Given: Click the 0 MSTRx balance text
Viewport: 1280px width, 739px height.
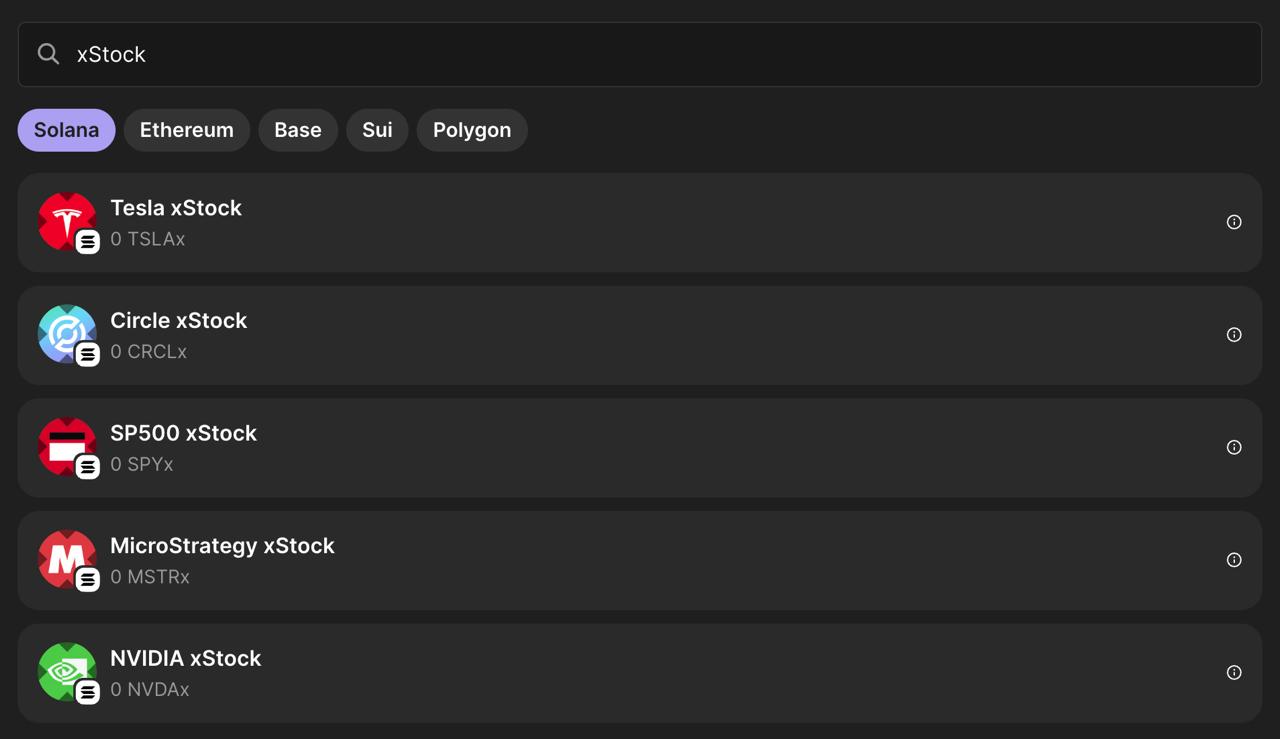Looking at the screenshot, I should click(150, 577).
